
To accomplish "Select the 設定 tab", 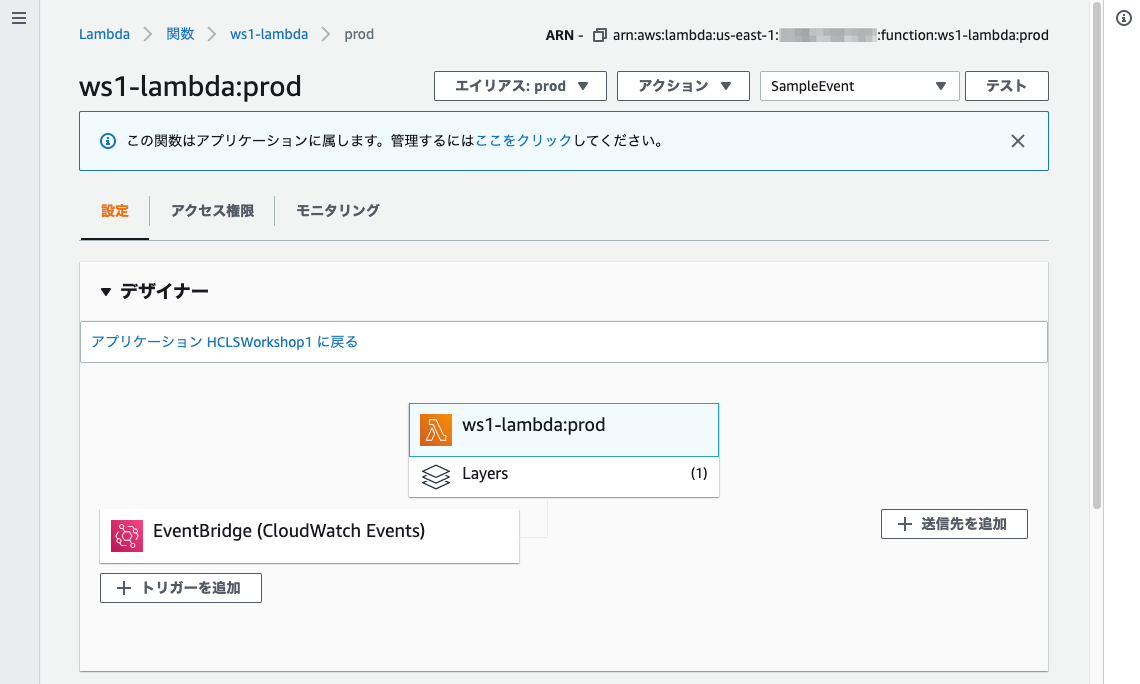I will tap(115, 211).
